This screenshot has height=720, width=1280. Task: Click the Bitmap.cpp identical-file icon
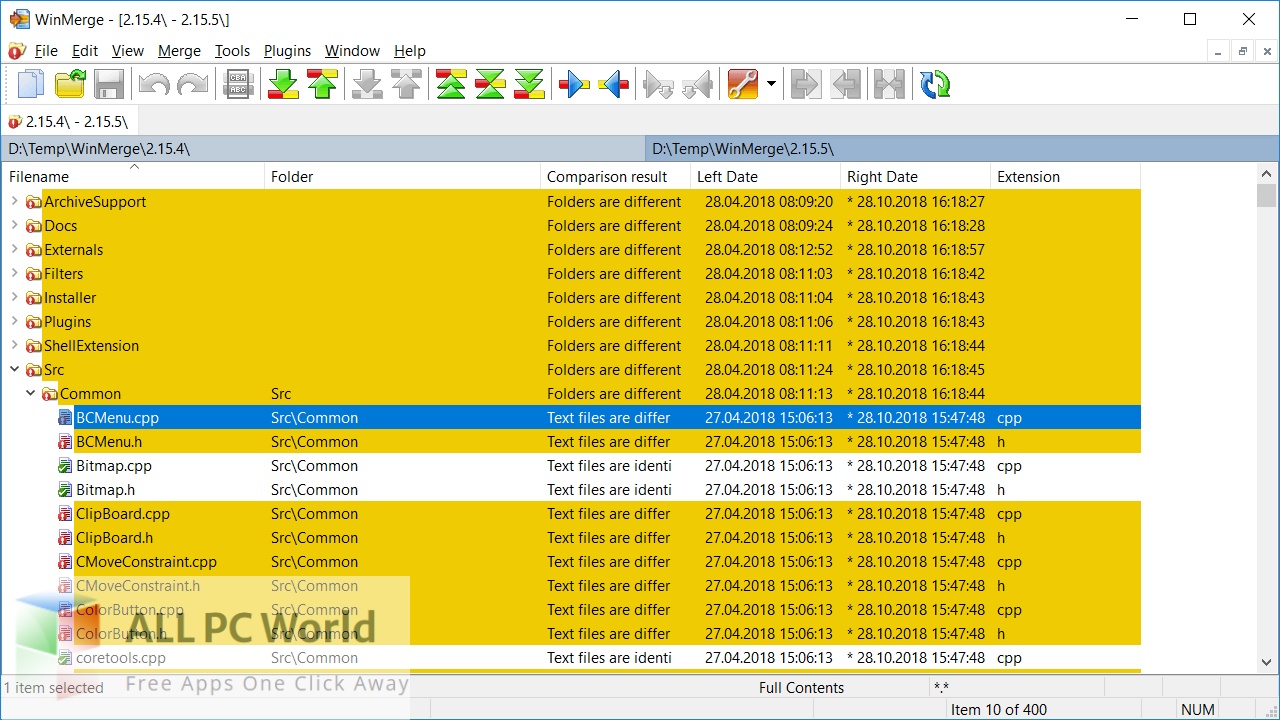pos(65,466)
